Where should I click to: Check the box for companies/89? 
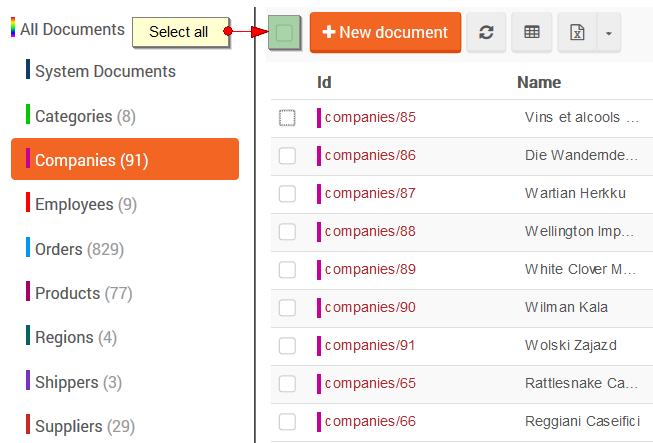pos(287,270)
